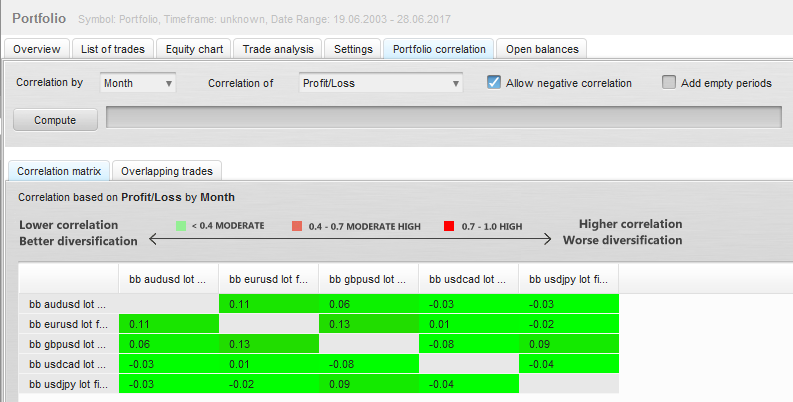Uncheck Allow negative correlation checkbox
Image resolution: width=793 pixels, height=402 pixels.
tap(494, 83)
